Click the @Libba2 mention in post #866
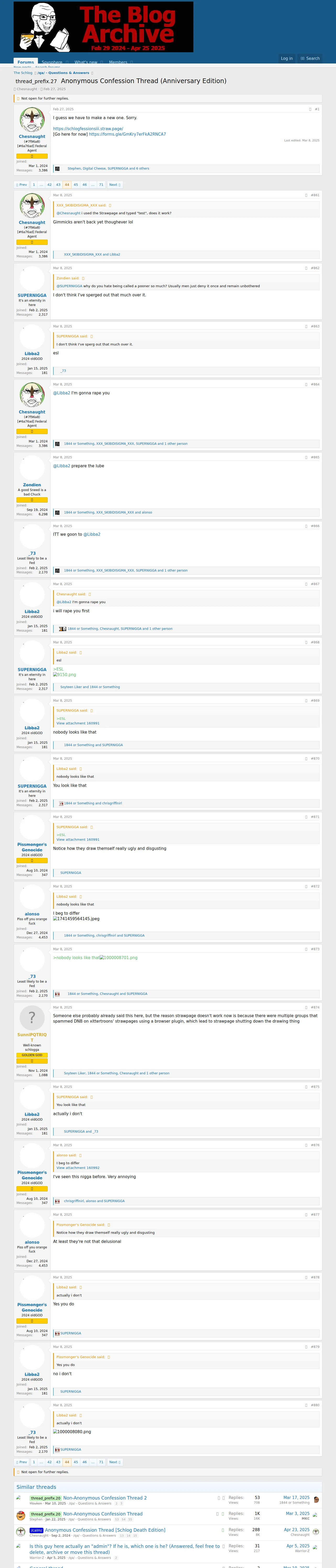 (x=92, y=534)
